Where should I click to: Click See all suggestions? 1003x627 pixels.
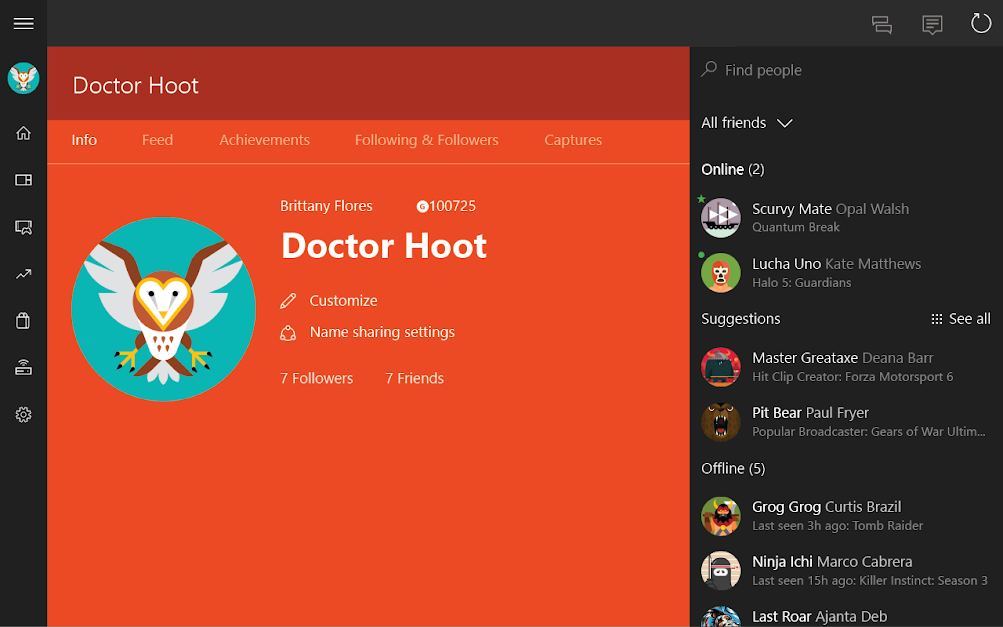coord(960,319)
